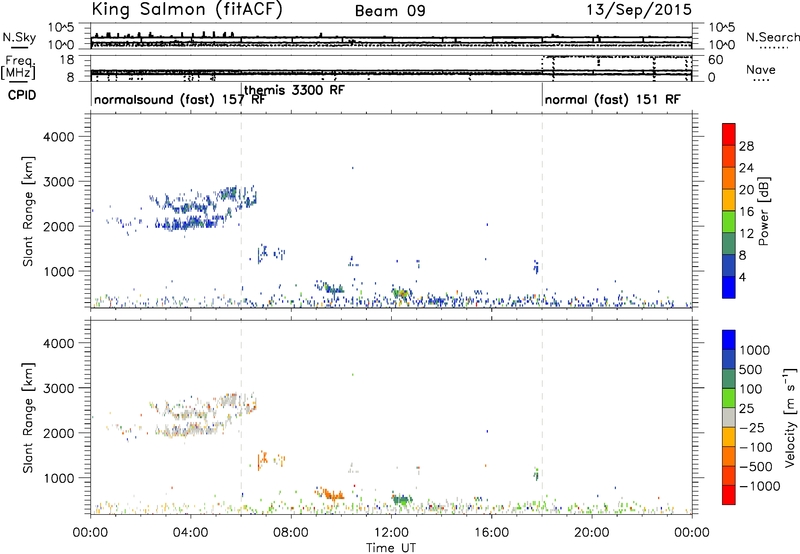Pick the red bottom segment of Velocity colorbar
This screenshot has width=800, height=554.
click(729, 495)
